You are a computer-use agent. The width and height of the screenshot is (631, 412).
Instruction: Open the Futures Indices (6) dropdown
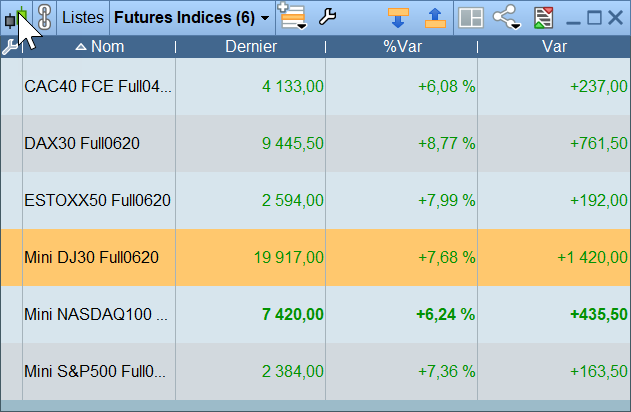click(192, 18)
